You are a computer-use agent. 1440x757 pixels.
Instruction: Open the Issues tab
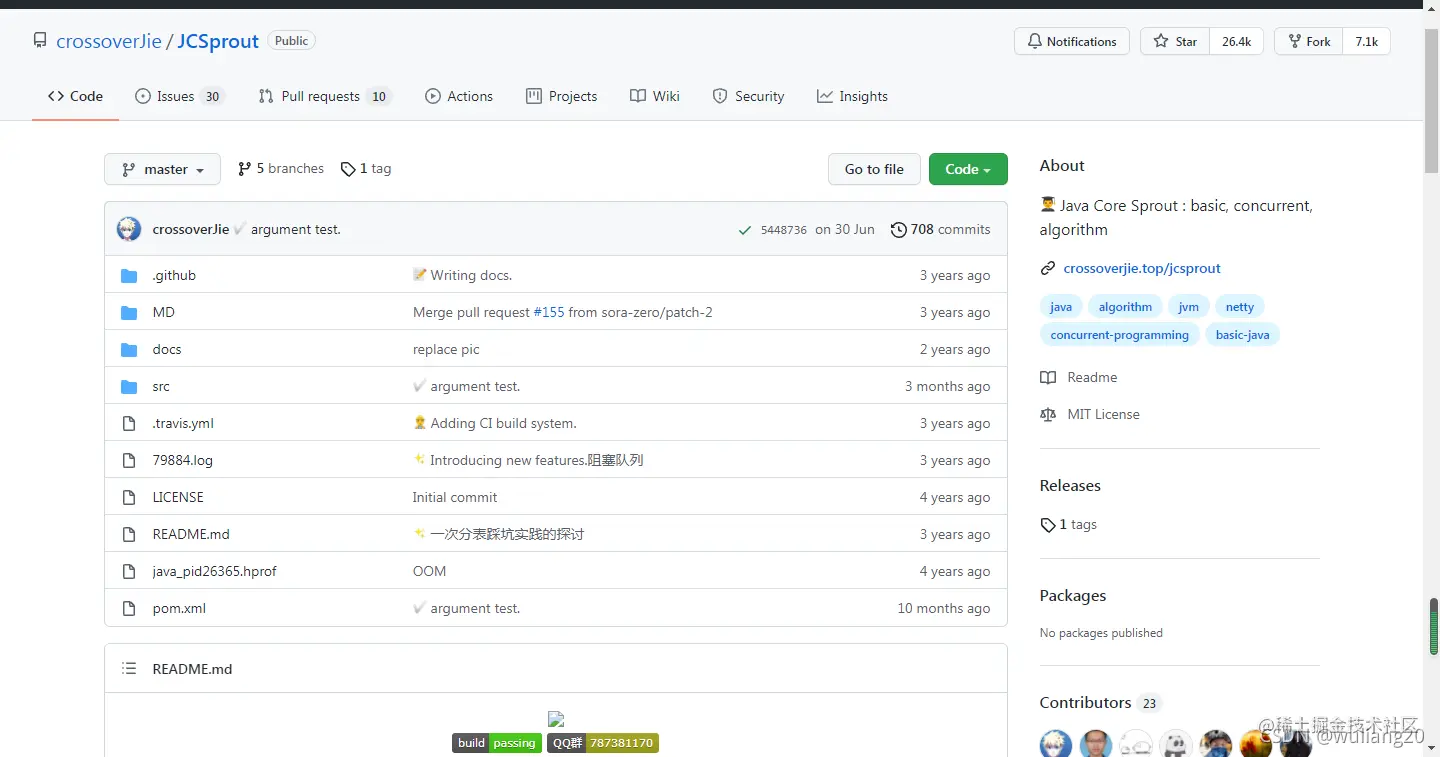[x=180, y=96]
